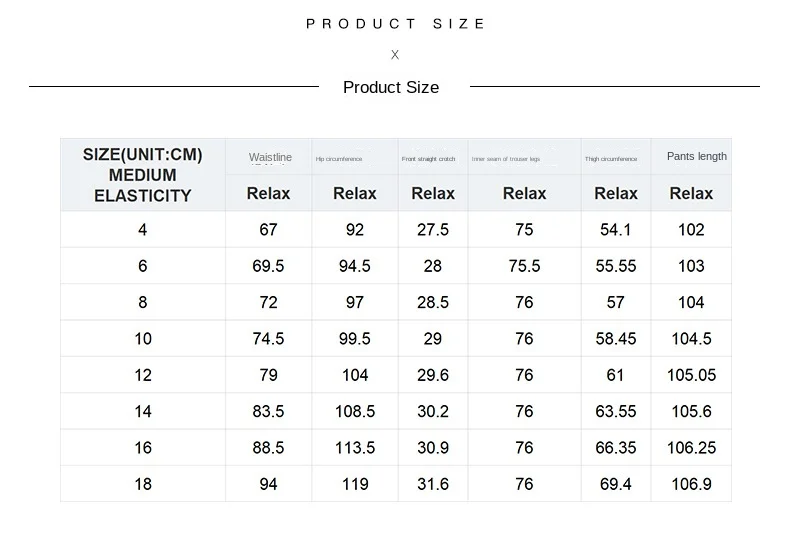The image size is (790, 544).
Task: Select the Thigh circumference column header
Action: [611, 159]
